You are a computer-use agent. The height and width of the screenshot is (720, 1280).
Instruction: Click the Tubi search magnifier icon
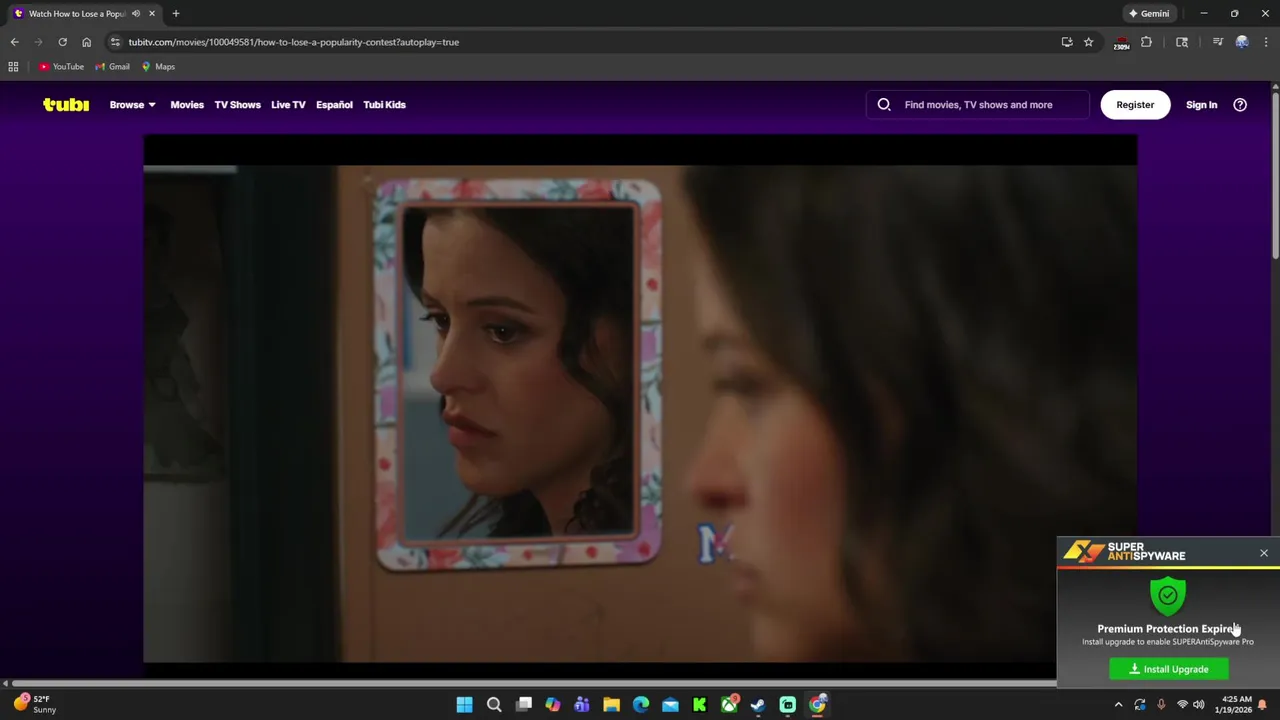pos(884,104)
